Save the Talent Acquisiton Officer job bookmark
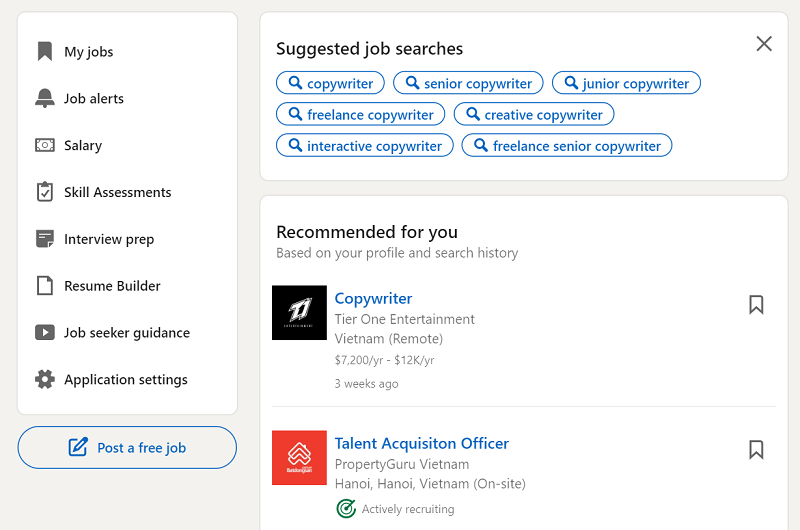 click(x=756, y=449)
